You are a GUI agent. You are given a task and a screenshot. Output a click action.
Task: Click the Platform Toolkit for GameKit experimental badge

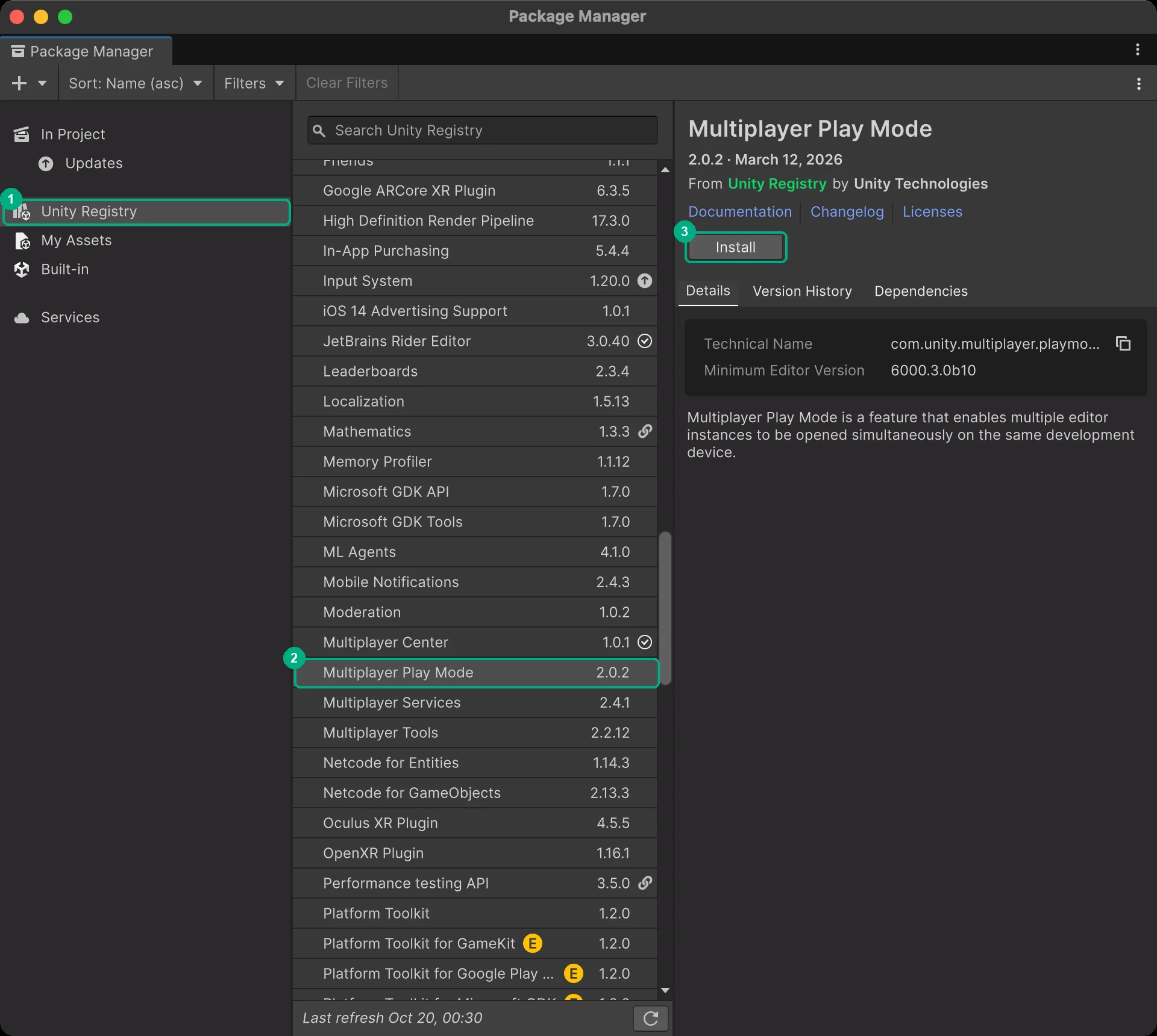(x=533, y=943)
